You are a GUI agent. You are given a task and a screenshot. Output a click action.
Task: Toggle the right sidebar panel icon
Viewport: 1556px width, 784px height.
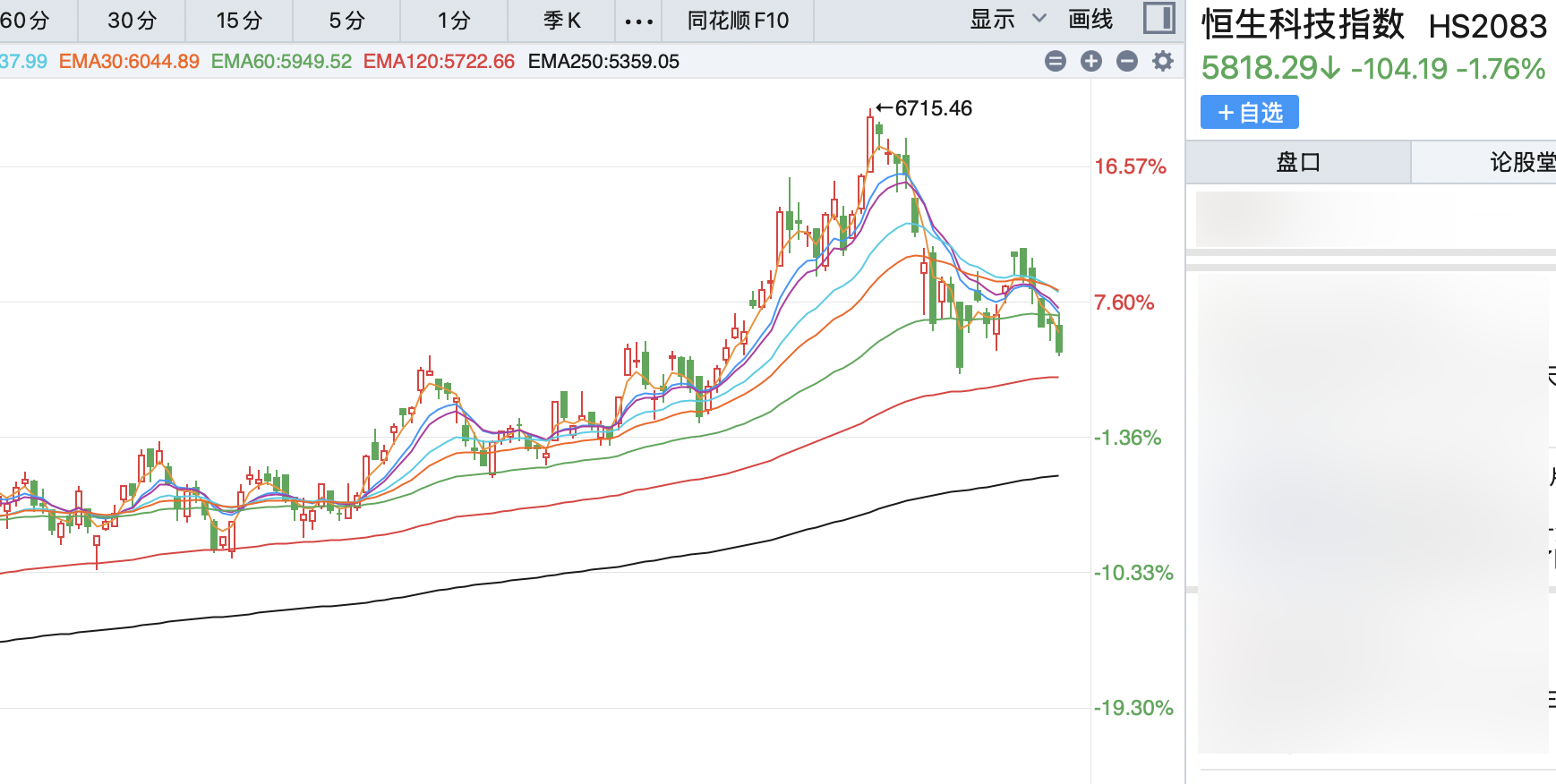pos(1158,19)
